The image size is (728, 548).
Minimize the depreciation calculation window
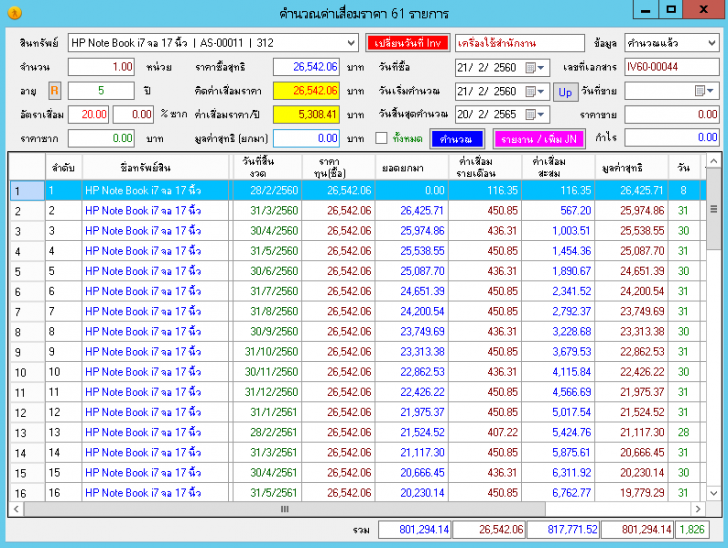tap(645, 9)
